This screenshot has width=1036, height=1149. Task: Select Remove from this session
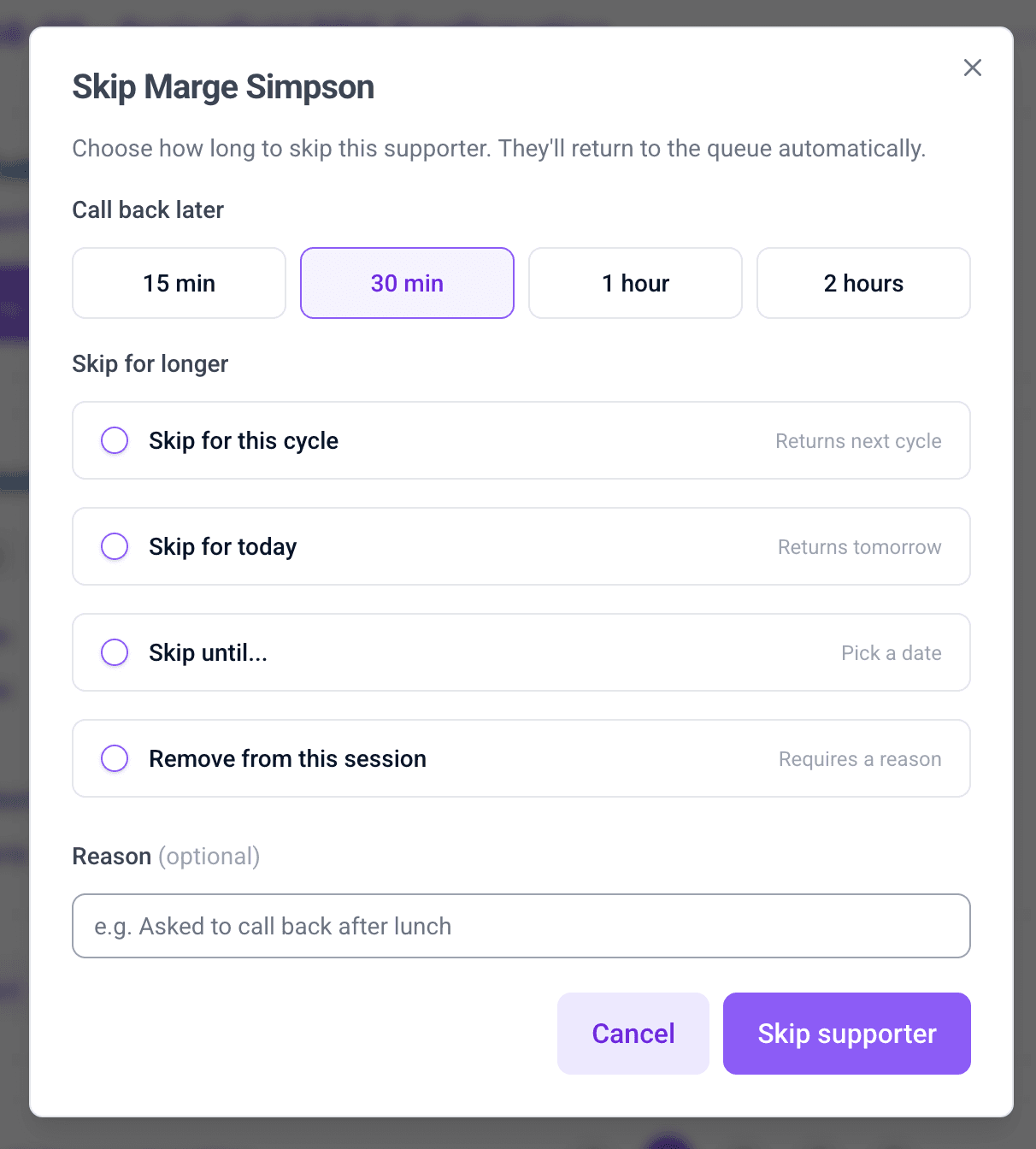pos(115,758)
